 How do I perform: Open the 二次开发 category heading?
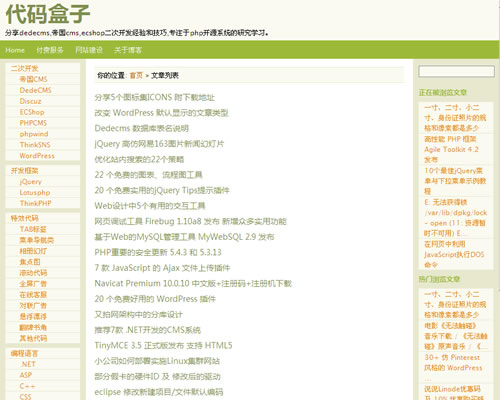click(24, 68)
